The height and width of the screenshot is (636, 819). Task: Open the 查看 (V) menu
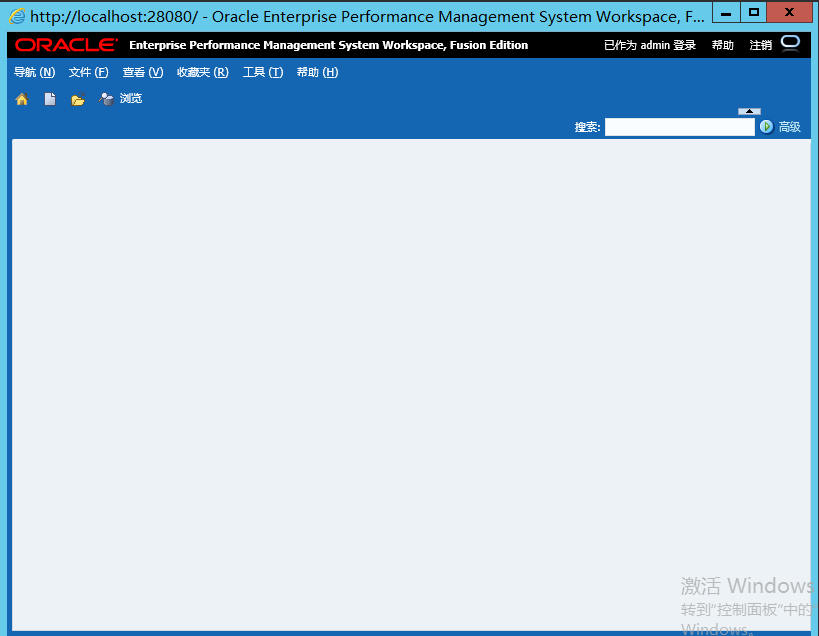click(x=143, y=72)
